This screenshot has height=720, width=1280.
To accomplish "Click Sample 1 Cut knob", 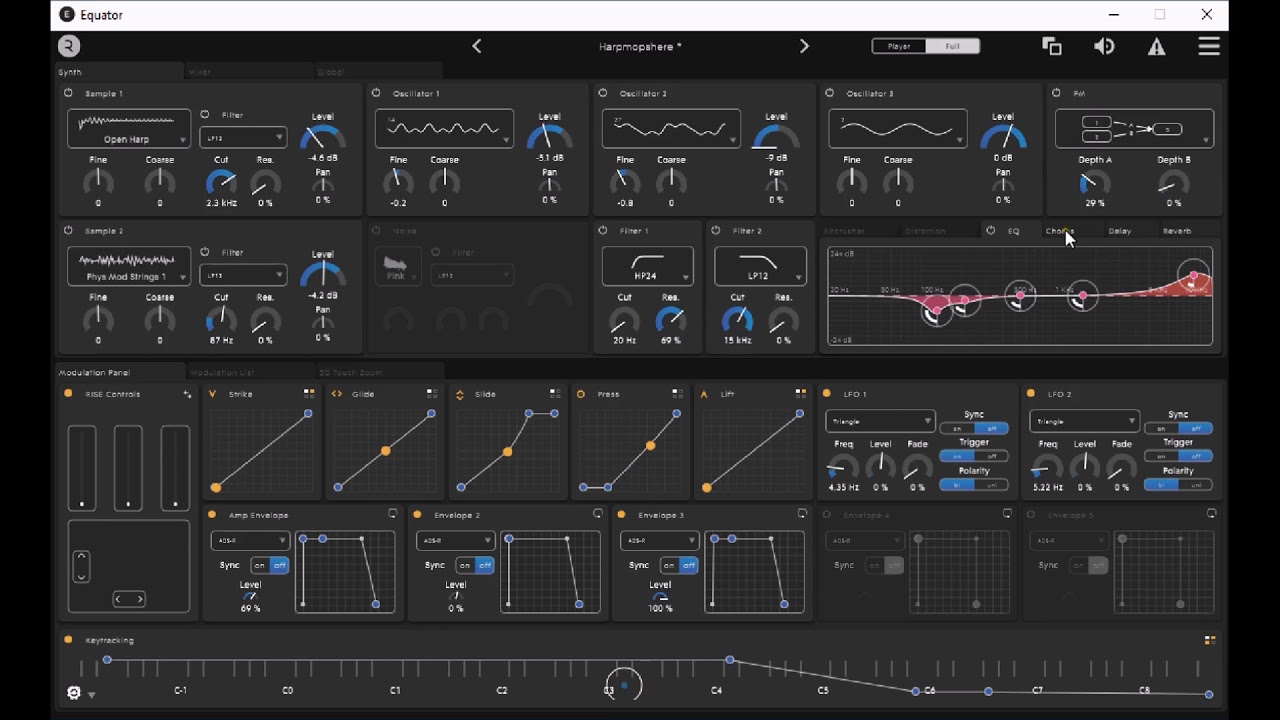I will click(x=221, y=182).
